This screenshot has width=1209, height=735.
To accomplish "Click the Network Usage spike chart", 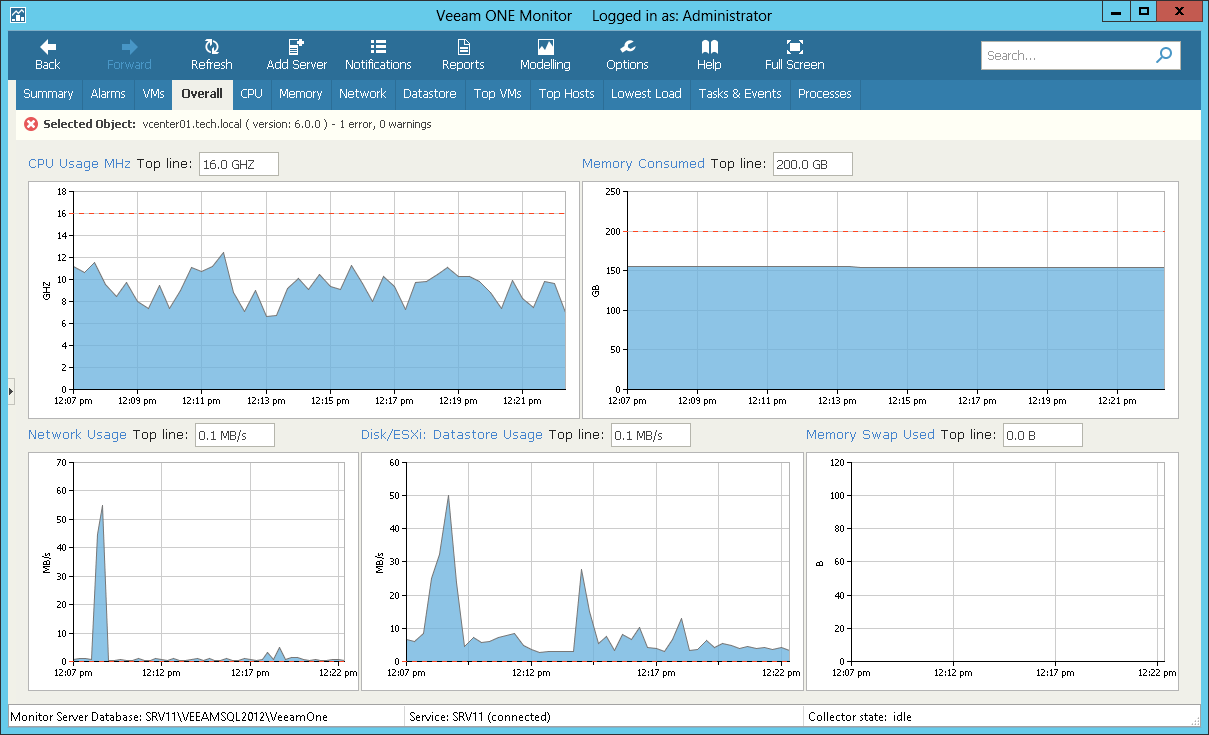I will tap(193, 571).
